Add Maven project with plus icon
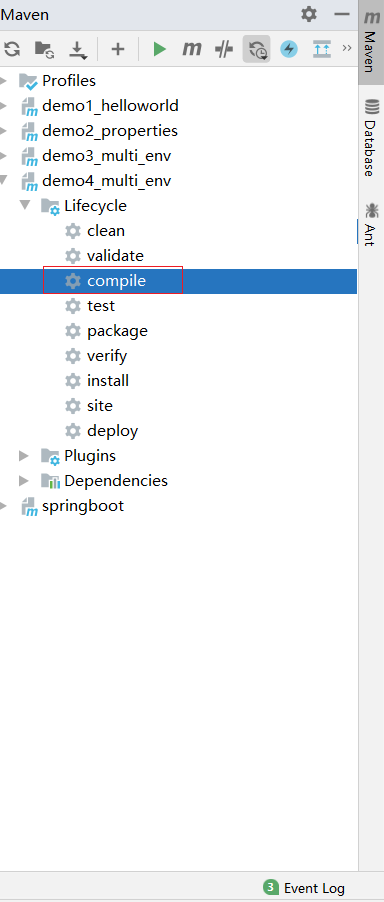Image resolution: width=384 pixels, height=902 pixels. [118, 49]
